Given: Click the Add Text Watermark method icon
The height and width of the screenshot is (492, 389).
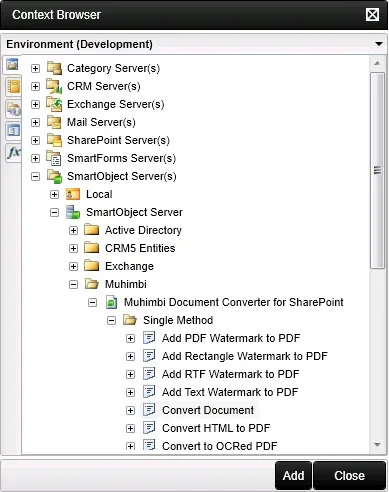Looking at the screenshot, I should click(x=149, y=392).
